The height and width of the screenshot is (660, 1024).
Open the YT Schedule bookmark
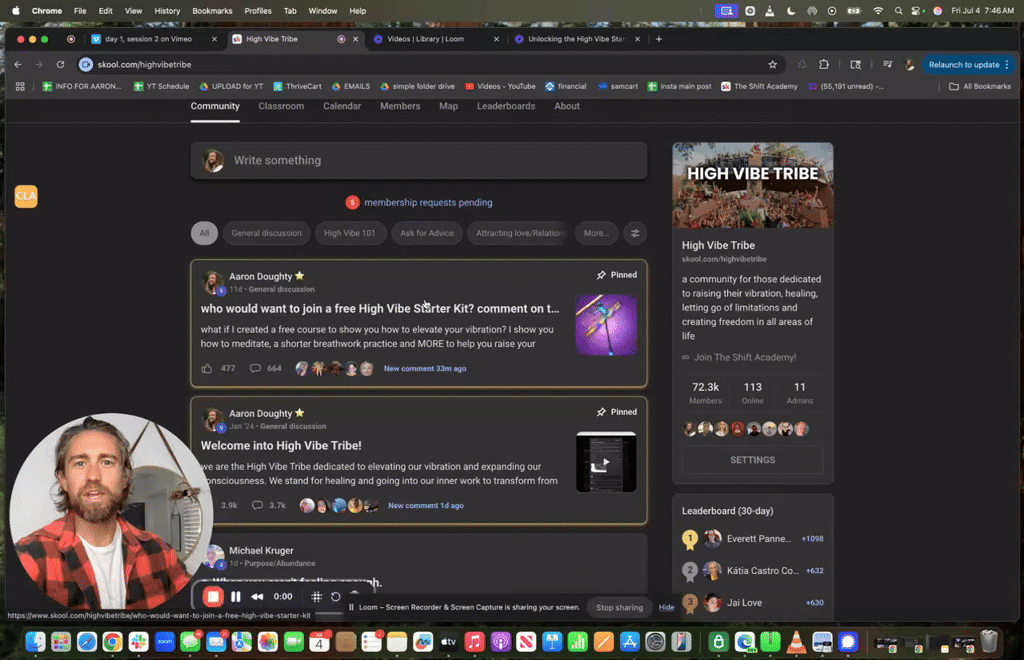click(x=161, y=86)
